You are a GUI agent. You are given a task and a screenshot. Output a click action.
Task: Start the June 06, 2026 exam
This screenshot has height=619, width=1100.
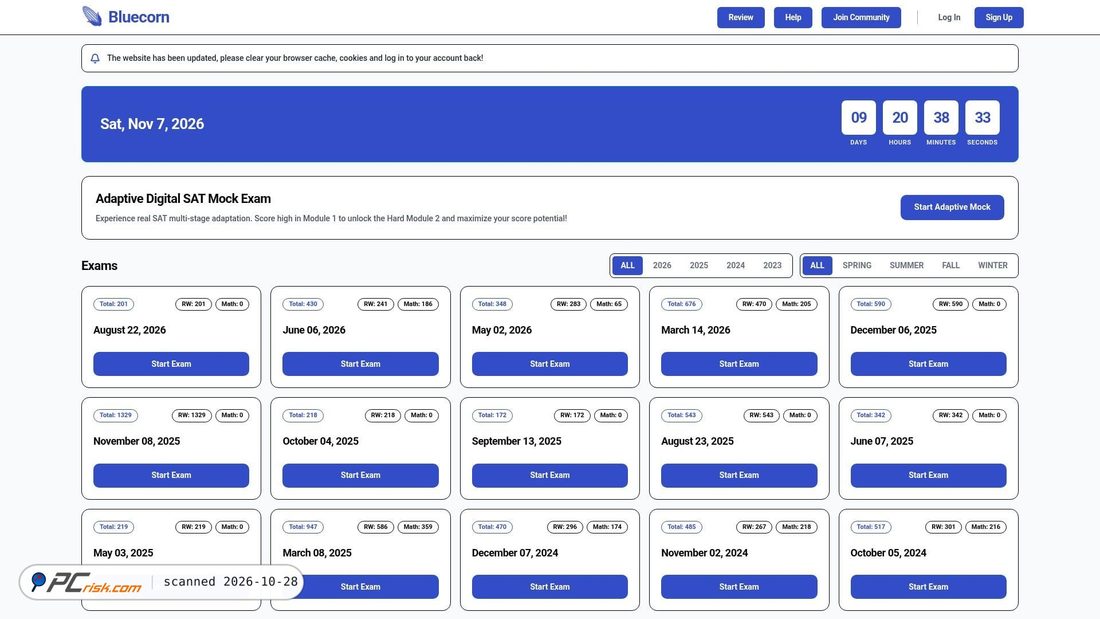361,364
